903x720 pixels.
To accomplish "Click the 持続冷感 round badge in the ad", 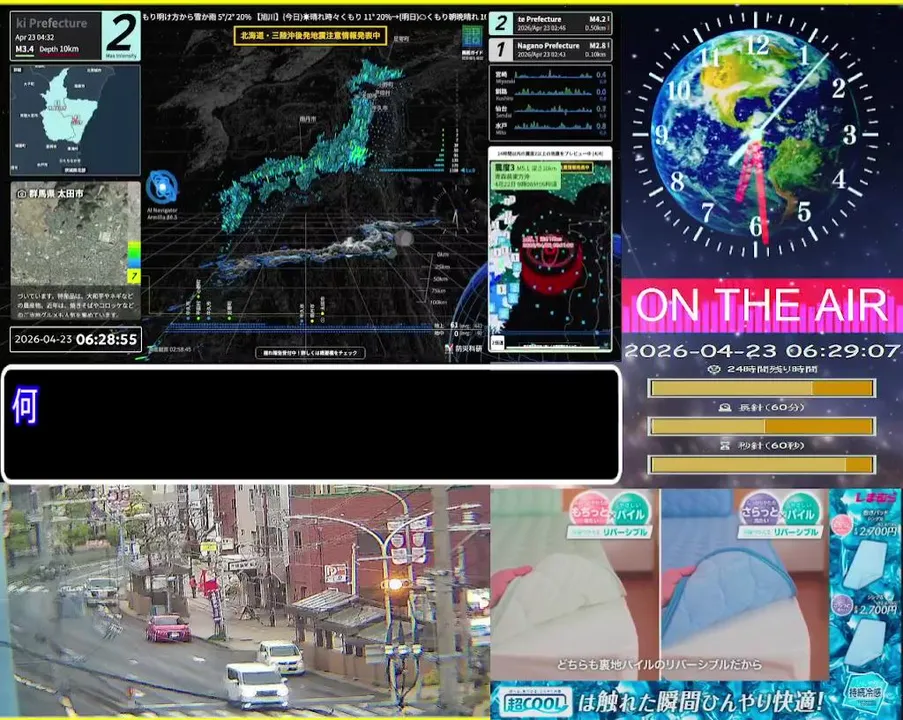I will coord(865,692).
